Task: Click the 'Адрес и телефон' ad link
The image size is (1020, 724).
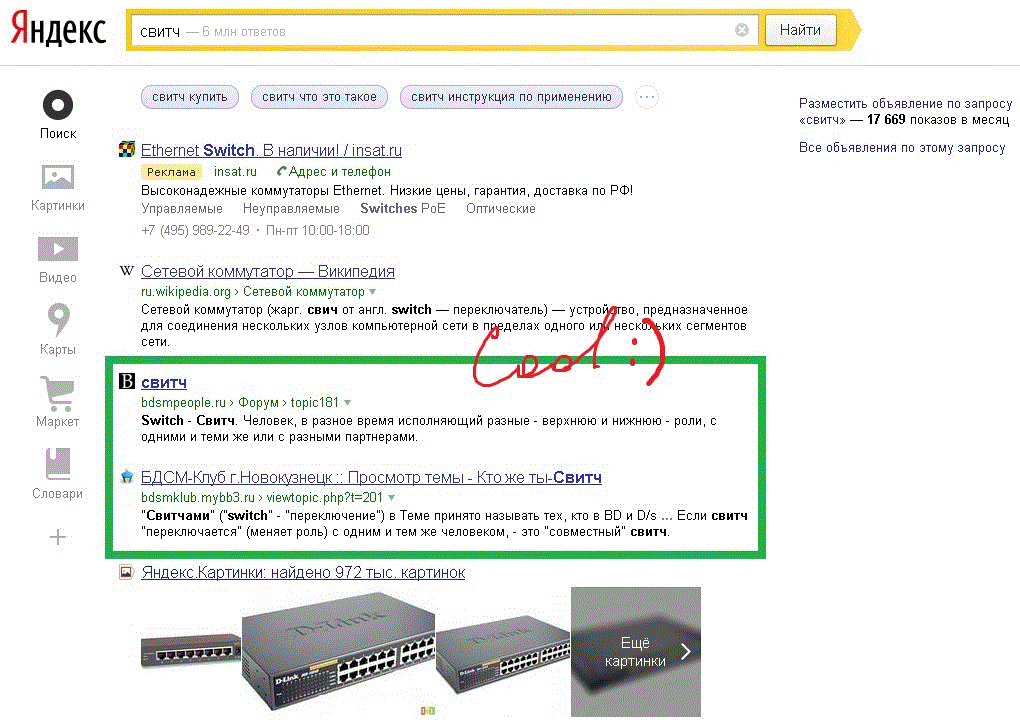Action: point(340,172)
